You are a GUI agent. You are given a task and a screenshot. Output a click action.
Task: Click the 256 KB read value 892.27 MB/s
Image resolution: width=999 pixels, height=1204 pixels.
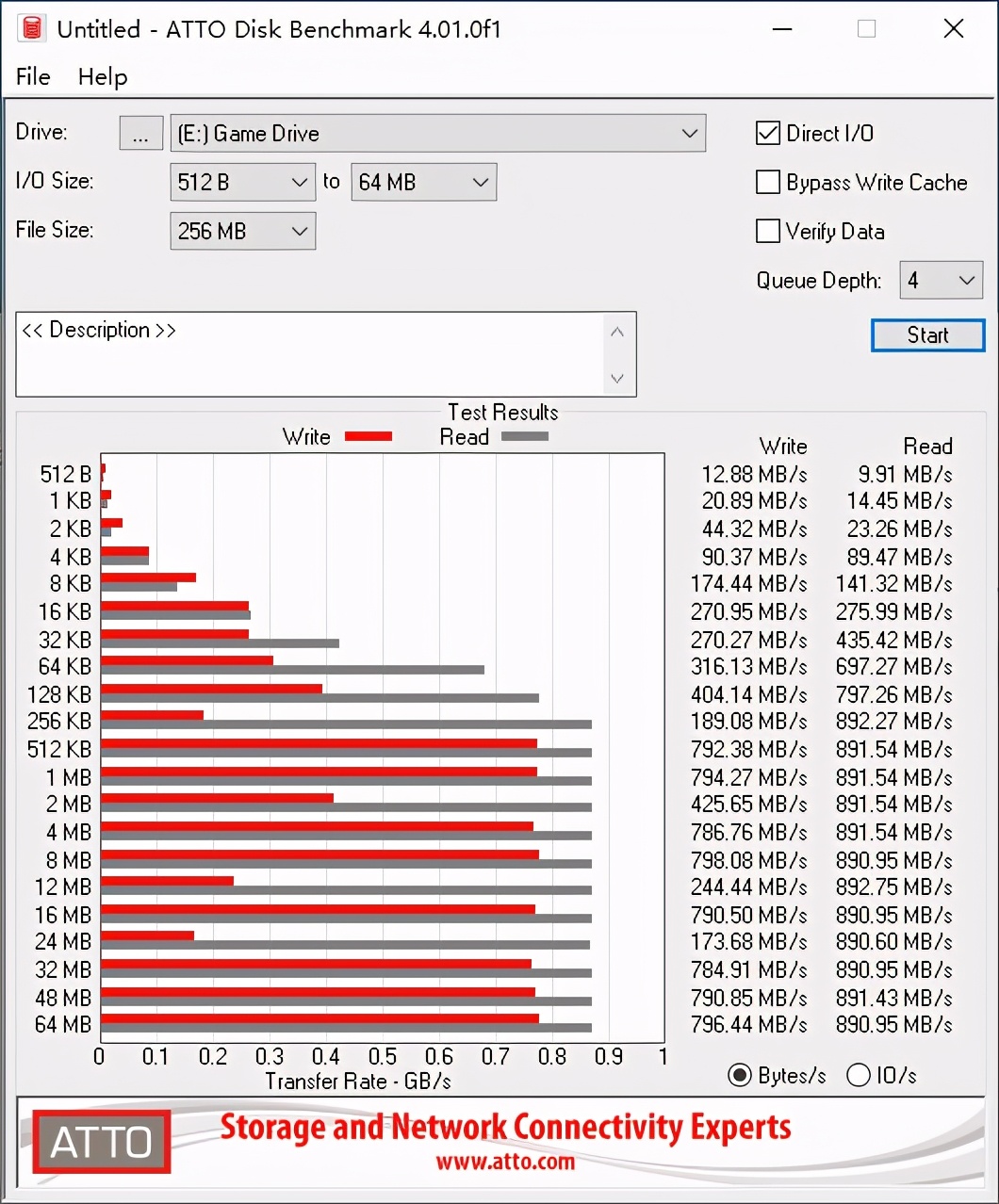[893, 721]
